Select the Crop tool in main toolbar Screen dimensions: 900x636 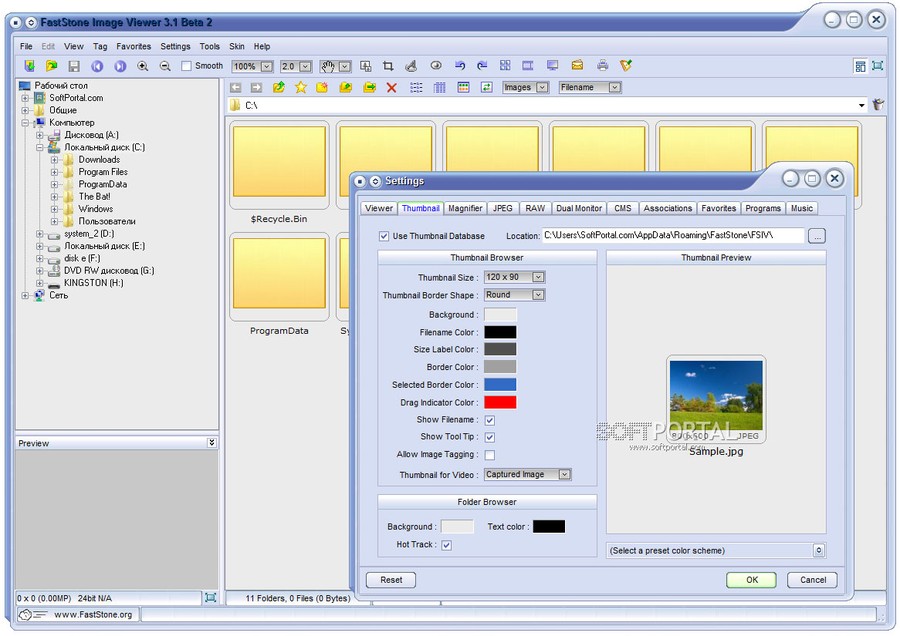[388, 66]
